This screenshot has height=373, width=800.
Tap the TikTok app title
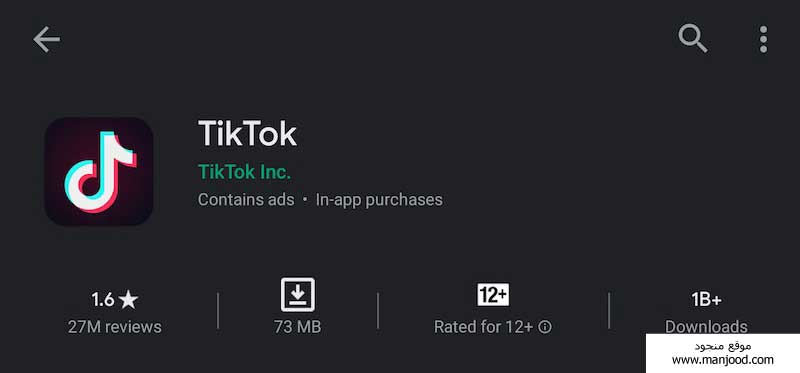(247, 134)
